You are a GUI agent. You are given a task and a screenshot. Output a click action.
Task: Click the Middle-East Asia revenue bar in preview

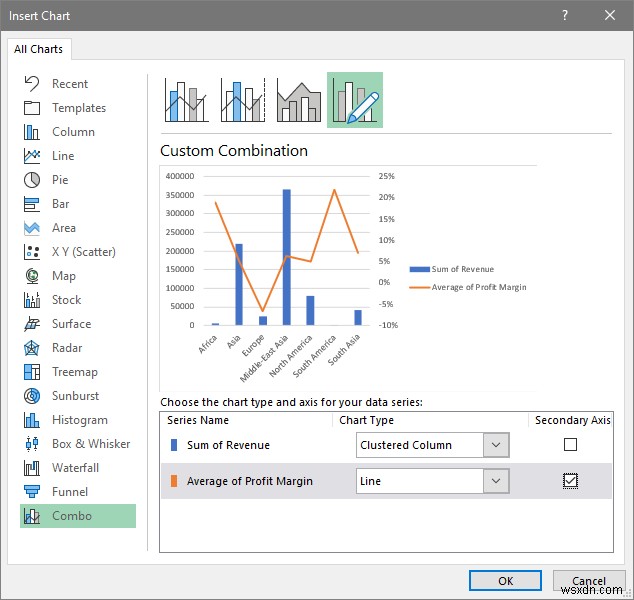point(286,257)
